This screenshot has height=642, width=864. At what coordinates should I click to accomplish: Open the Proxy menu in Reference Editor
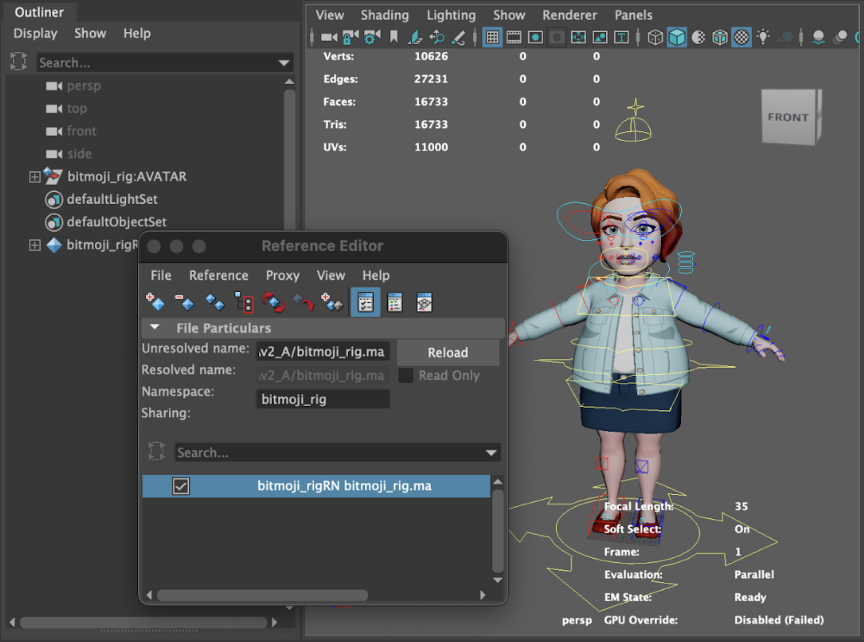pyautogui.click(x=282, y=275)
